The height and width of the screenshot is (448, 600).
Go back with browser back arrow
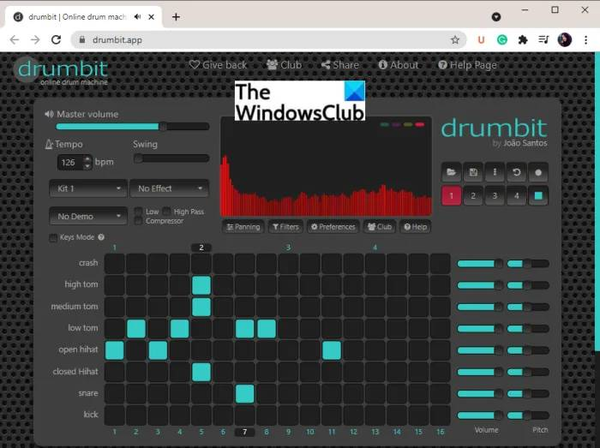point(15,40)
